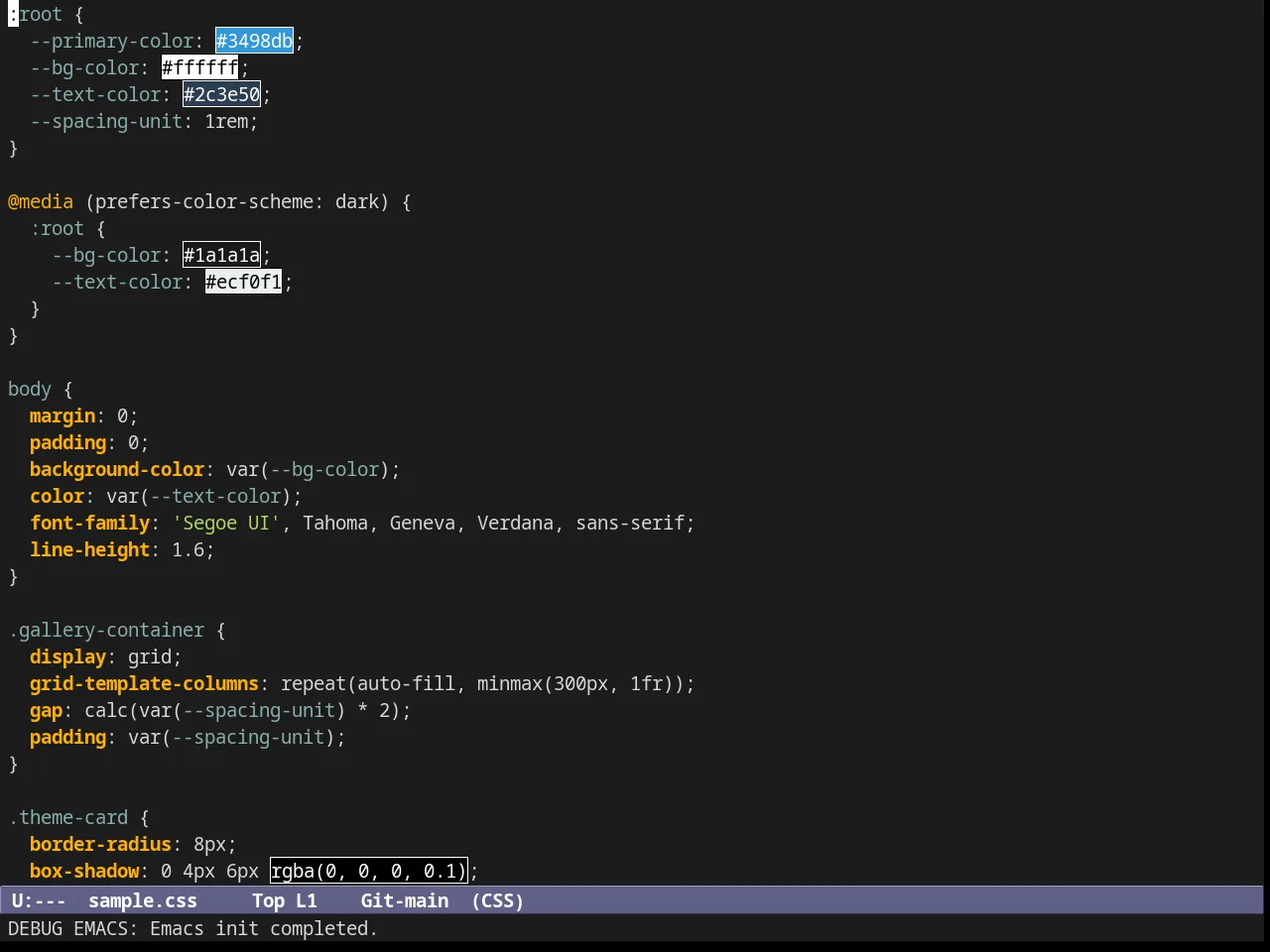This screenshot has height=952, width=1270.
Task: Click the --primary-color variable name
Action: click(x=112, y=41)
